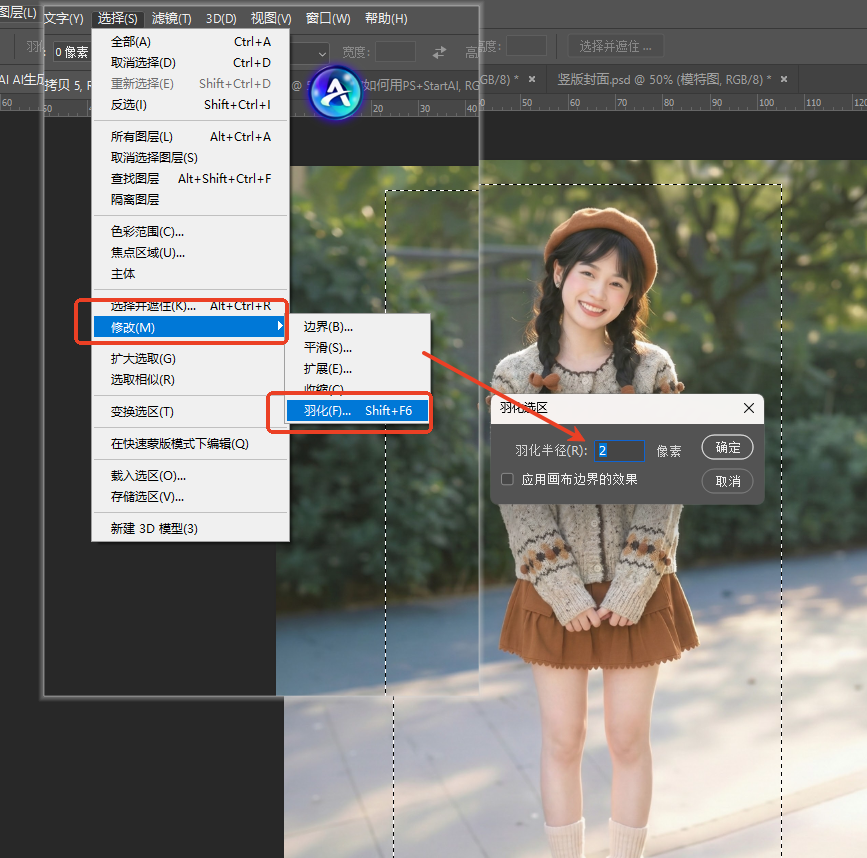Open the 视图(V) menu
The image size is (867, 858).
click(x=271, y=19)
